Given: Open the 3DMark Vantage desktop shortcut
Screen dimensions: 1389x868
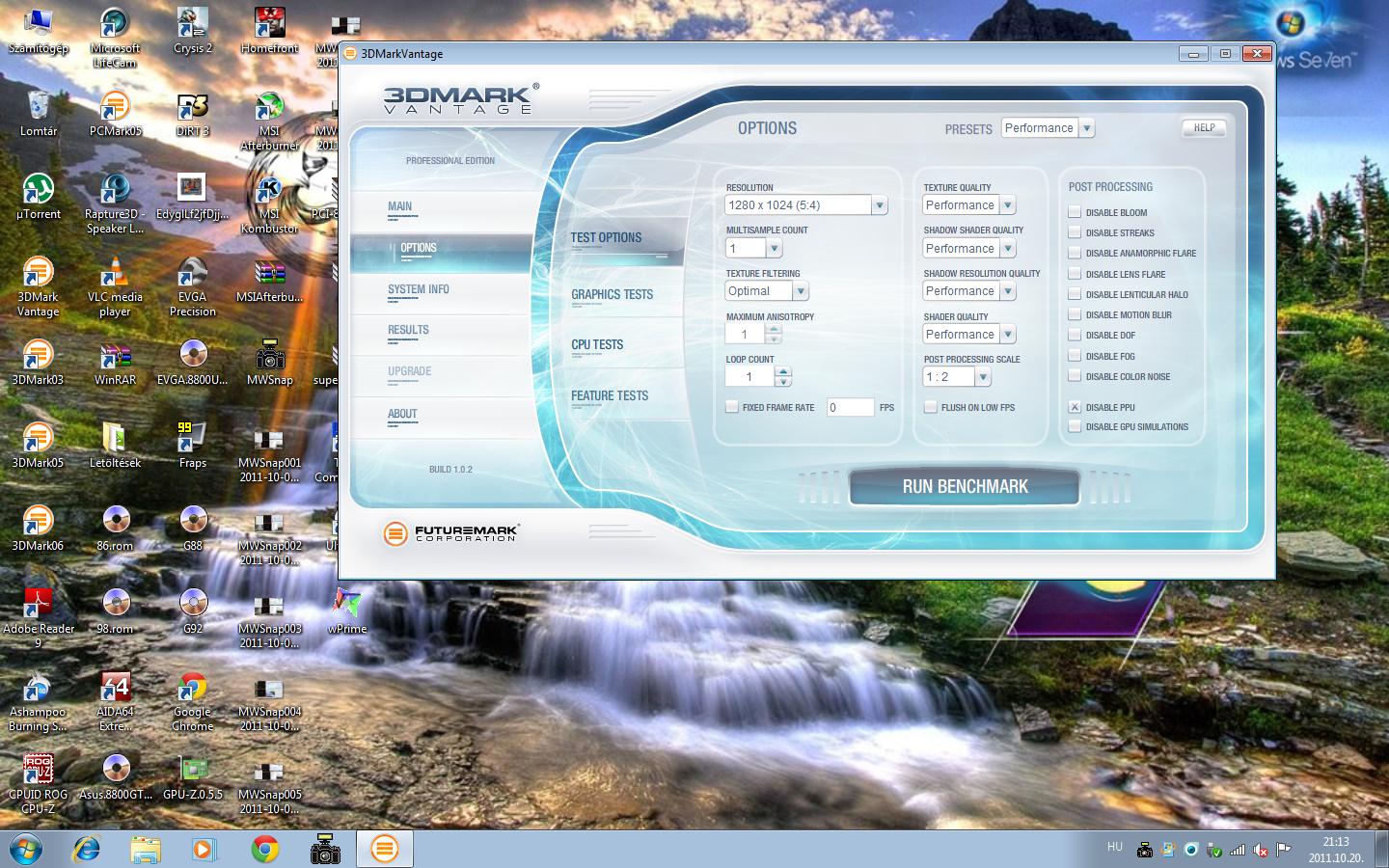Looking at the screenshot, I should 38,286.
